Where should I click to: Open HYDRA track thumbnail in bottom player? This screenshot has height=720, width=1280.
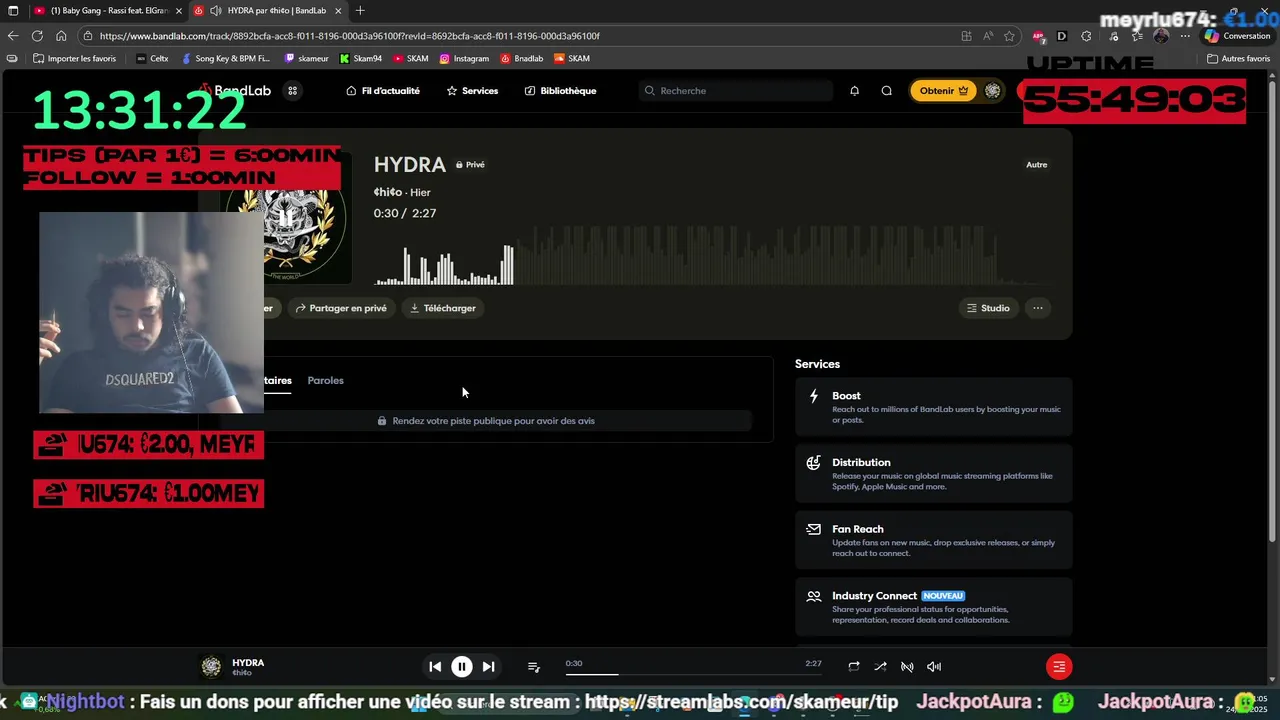coord(211,667)
